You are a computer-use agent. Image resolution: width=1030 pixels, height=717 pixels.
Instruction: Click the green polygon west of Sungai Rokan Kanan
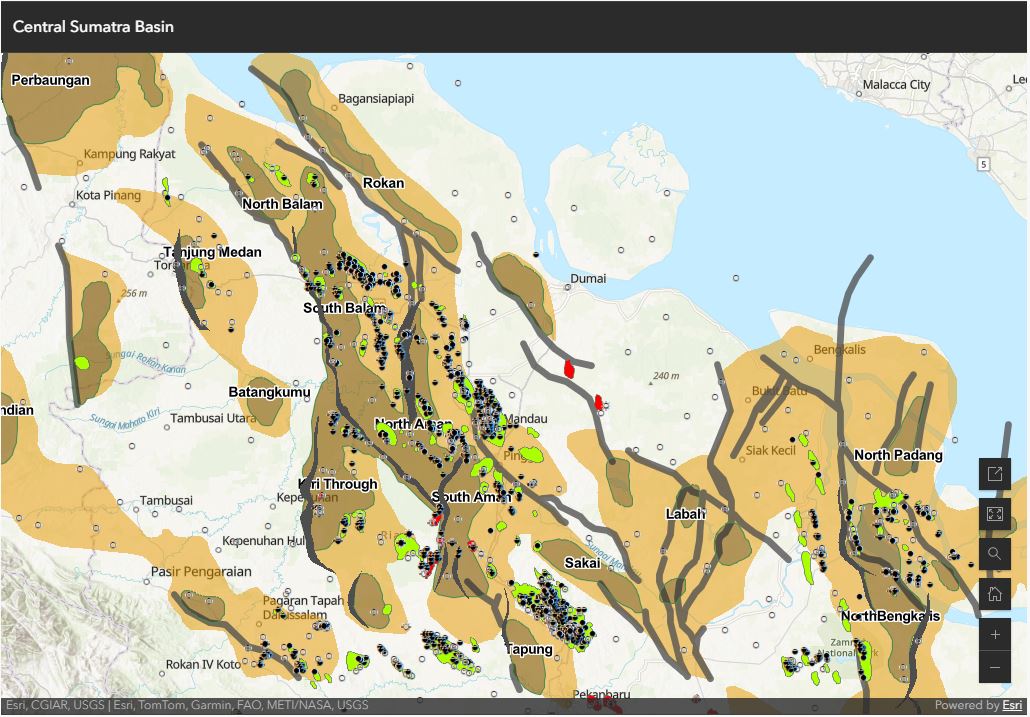tap(81, 362)
